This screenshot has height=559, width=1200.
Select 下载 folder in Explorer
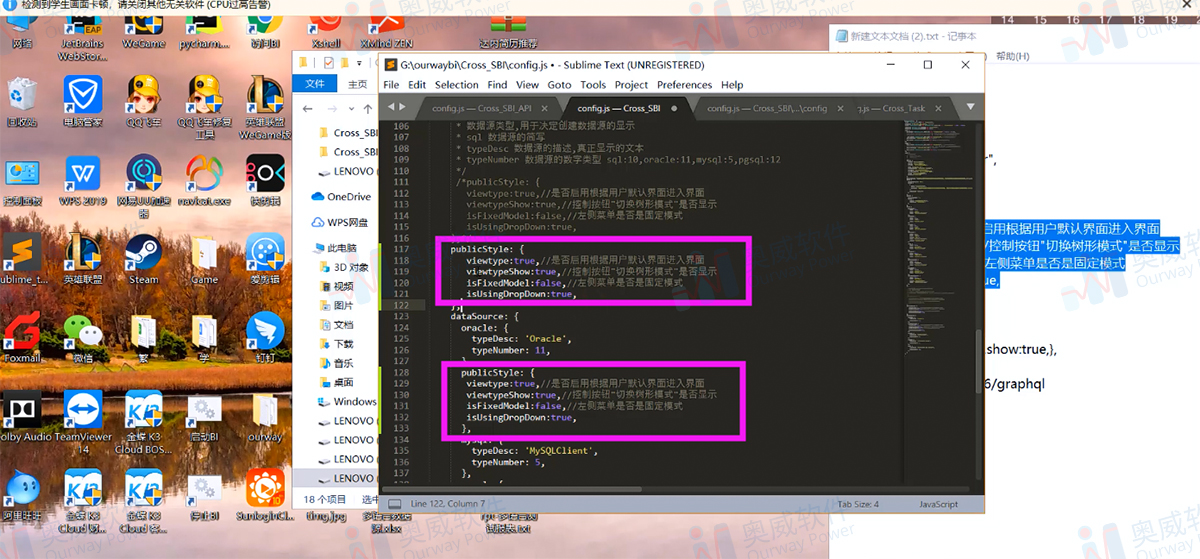335,344
